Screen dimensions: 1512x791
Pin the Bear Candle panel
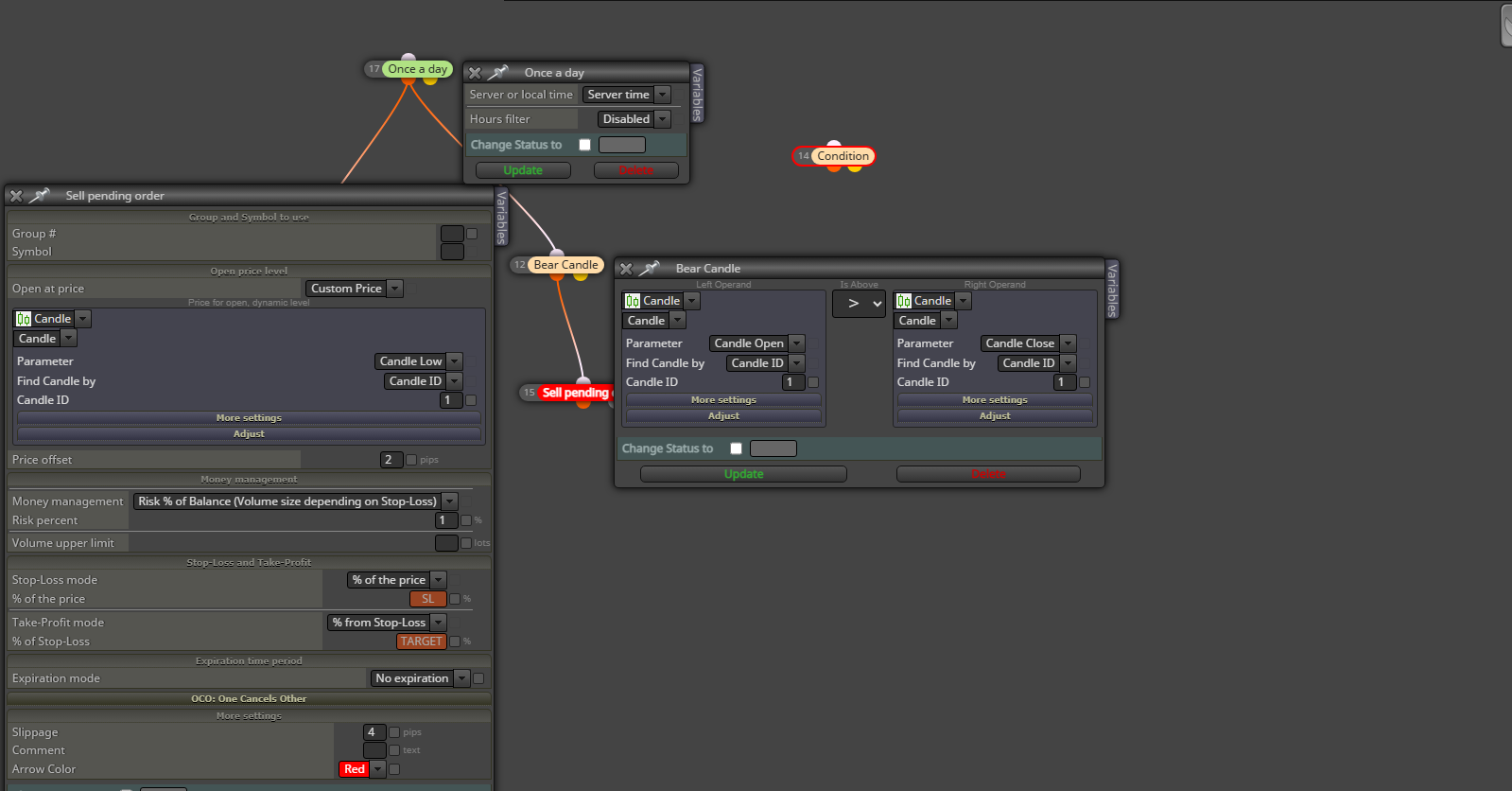pos(650,268)
